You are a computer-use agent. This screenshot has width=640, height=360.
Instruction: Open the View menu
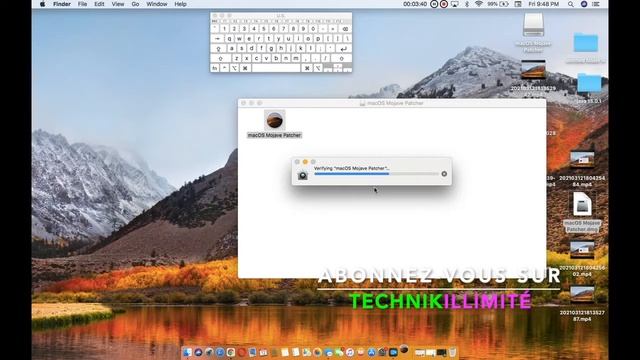(118, 4)
